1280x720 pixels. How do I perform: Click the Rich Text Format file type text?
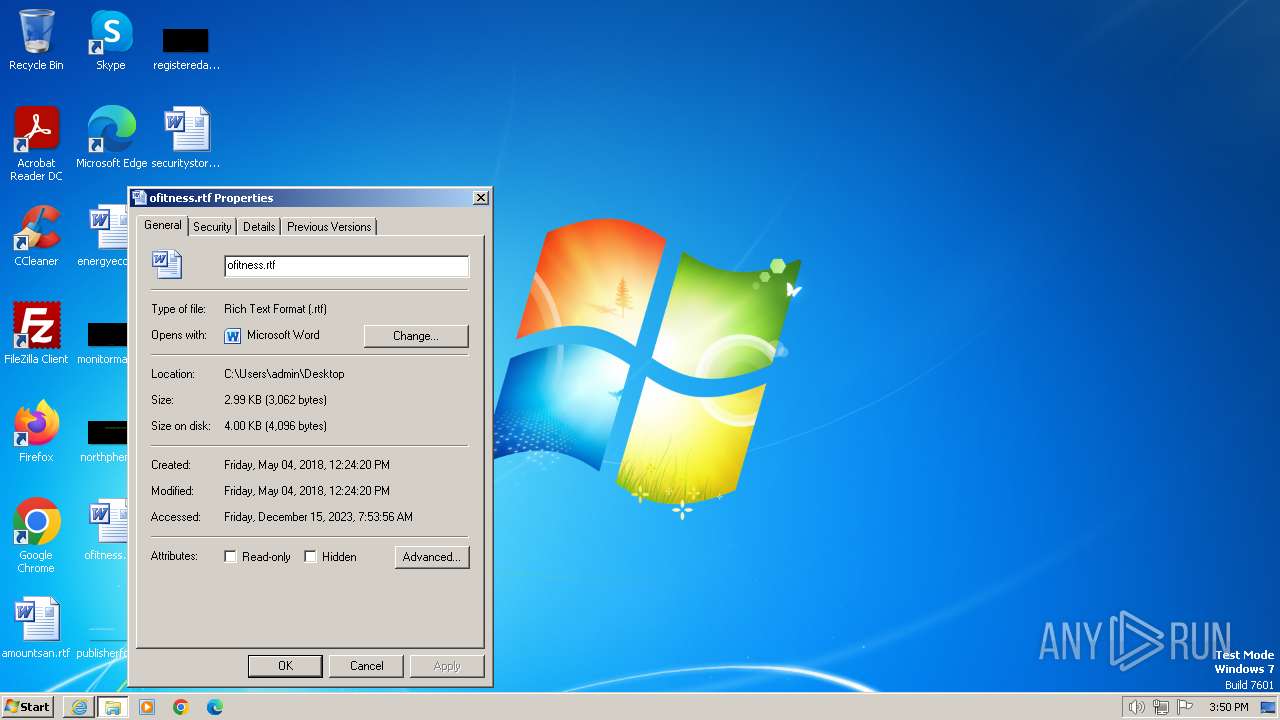pyautogui.click(x=275, y=309)
